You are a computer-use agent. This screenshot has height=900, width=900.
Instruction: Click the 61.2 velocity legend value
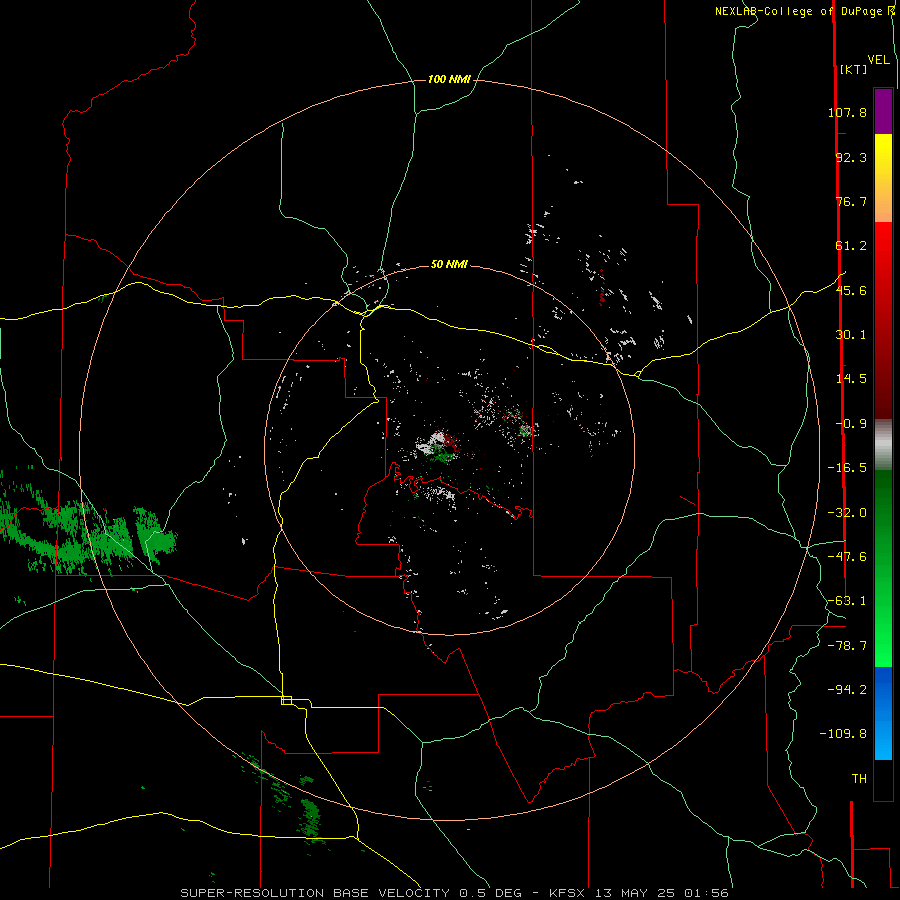tap(851, 246)
